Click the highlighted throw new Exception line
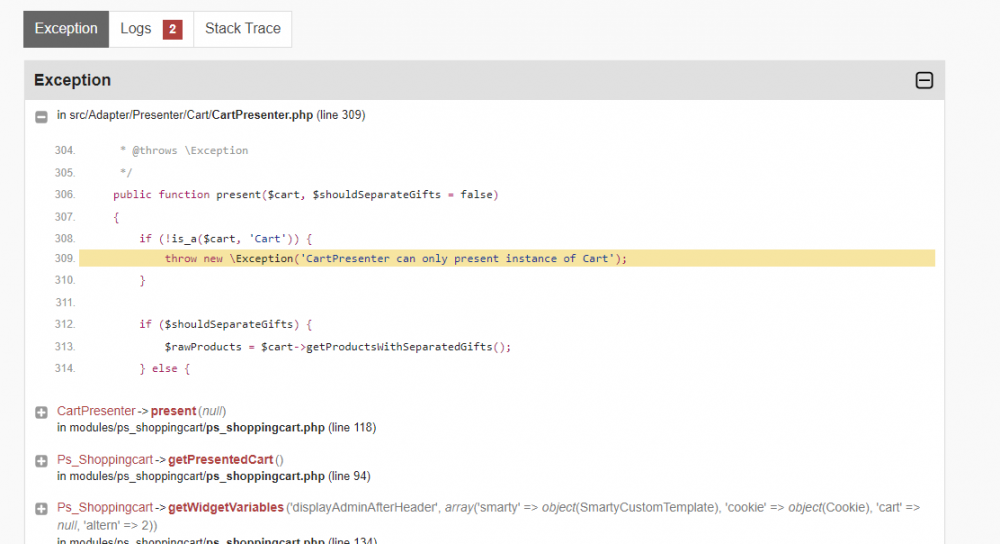Viewport: 1000px width, 544px height. click(395, 259)
